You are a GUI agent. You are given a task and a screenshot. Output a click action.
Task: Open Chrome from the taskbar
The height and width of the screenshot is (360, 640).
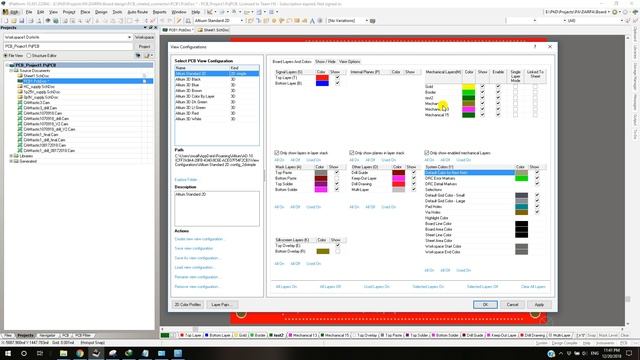(80, 353)
